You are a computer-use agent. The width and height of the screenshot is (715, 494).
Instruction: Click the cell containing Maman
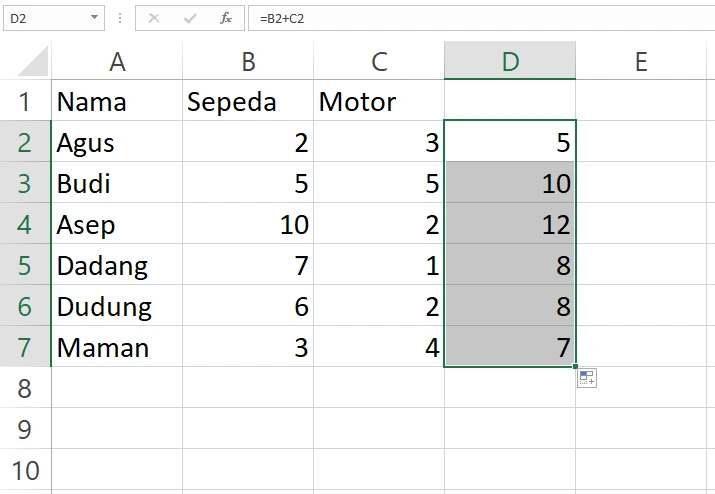tap(117, 347)
